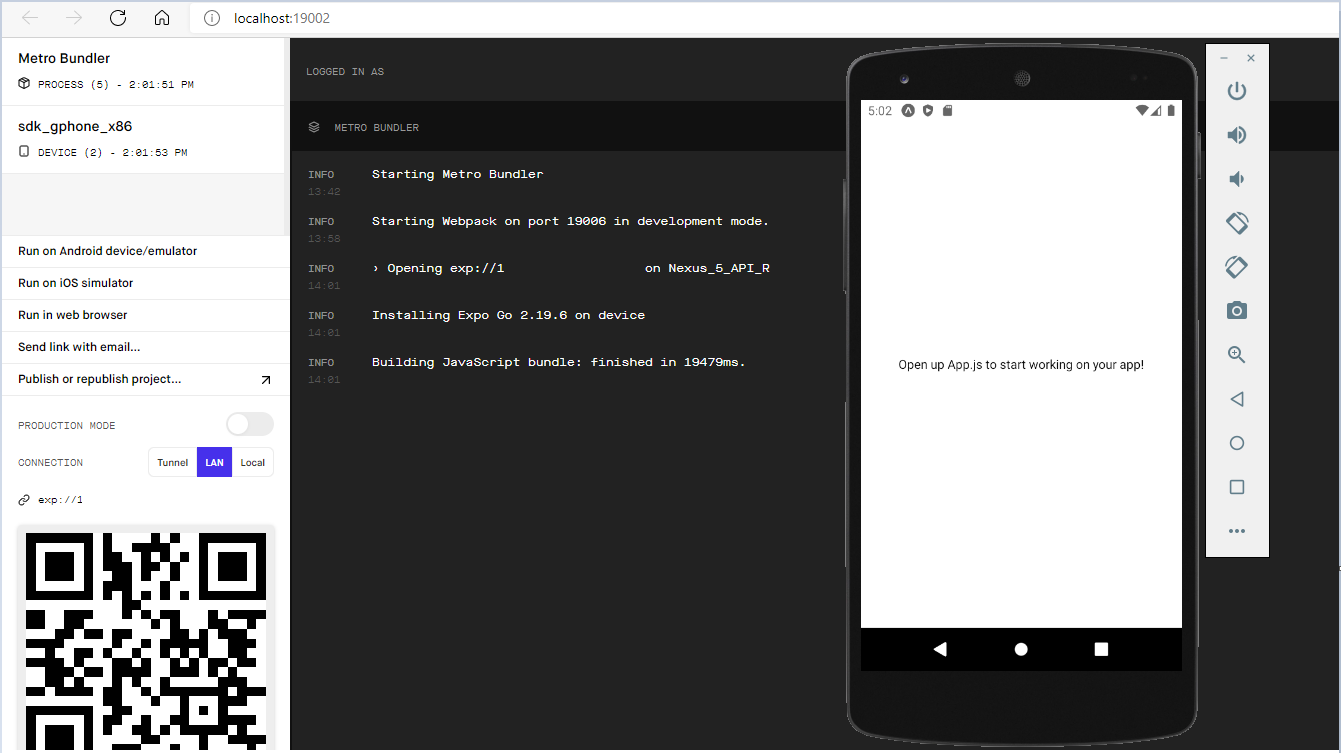Click emulator toolbar home circle
1341x753 pixels.
pyautogui.click(x=1237, y=443)
